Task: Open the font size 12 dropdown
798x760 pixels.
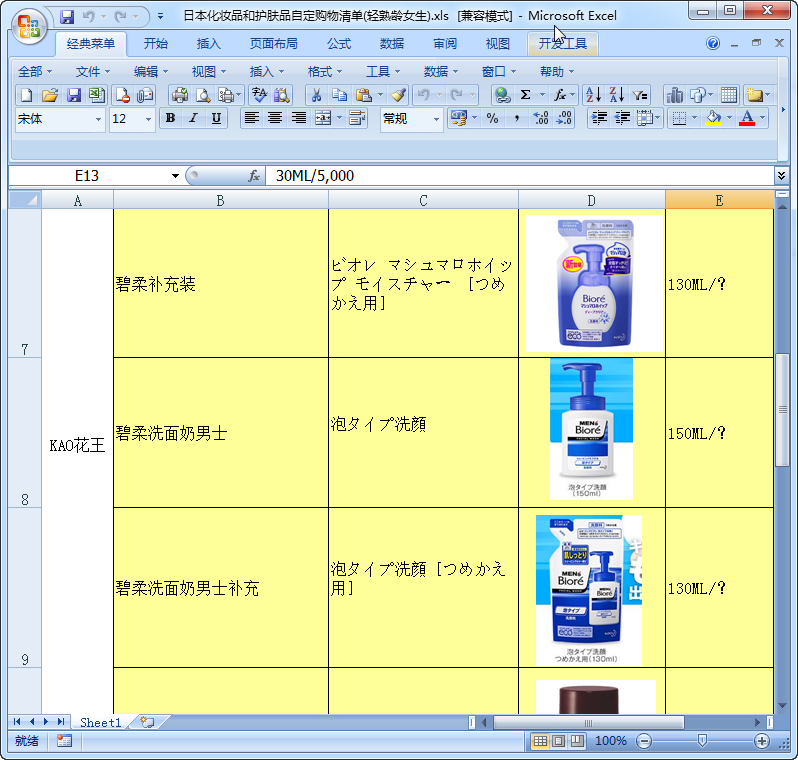Action: [148, 120]
